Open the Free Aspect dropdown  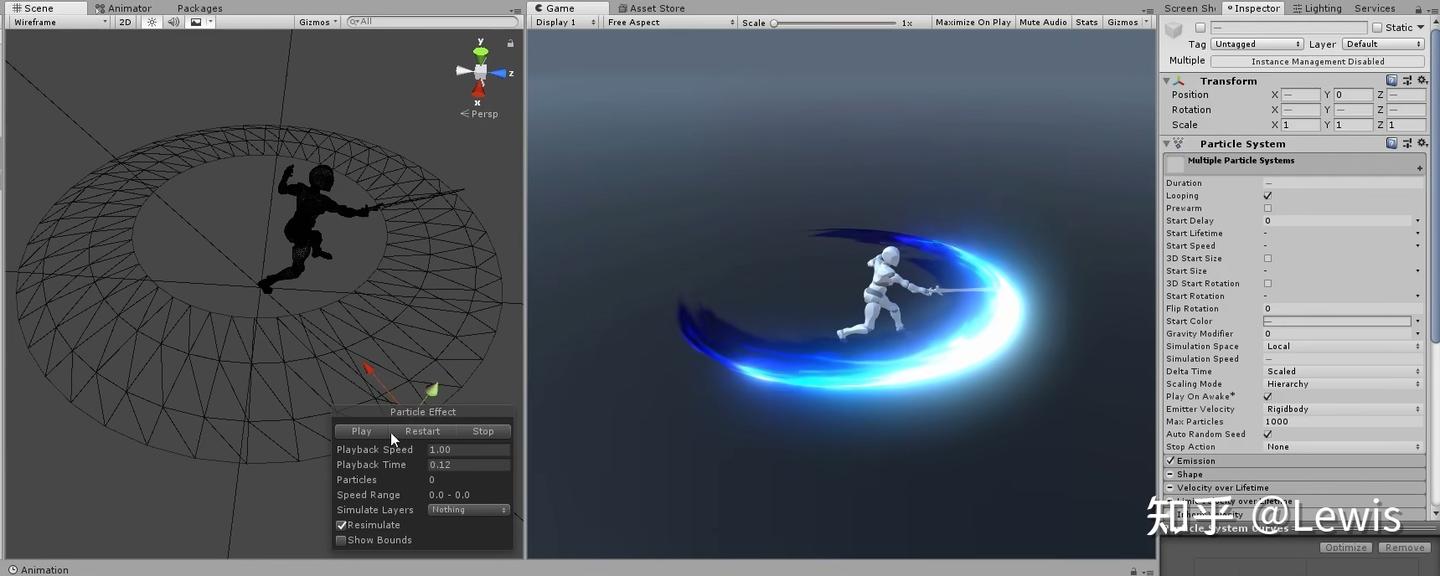click(x=670, y=22)
